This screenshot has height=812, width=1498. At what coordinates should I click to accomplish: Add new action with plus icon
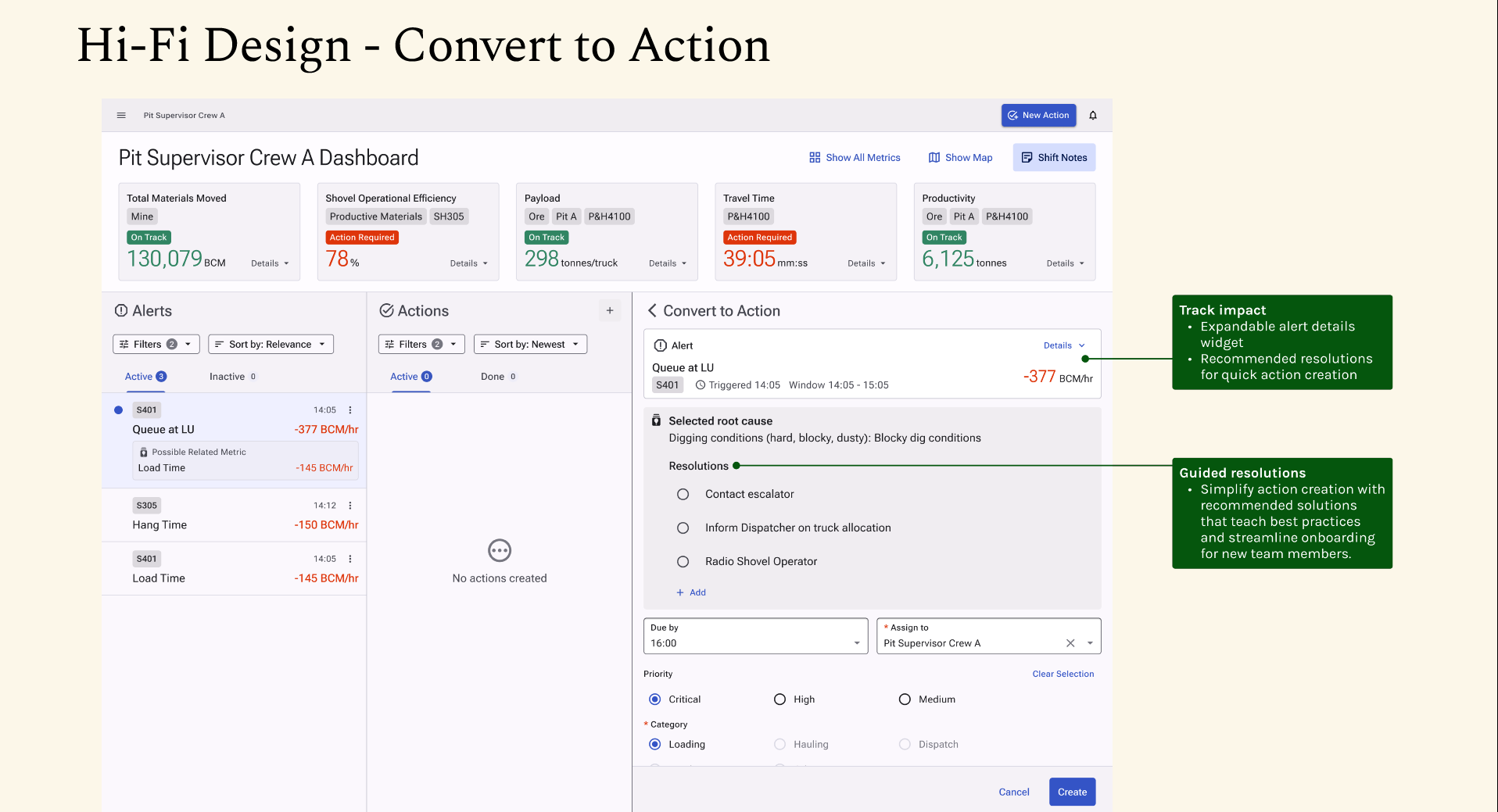[x=610, y=310]
